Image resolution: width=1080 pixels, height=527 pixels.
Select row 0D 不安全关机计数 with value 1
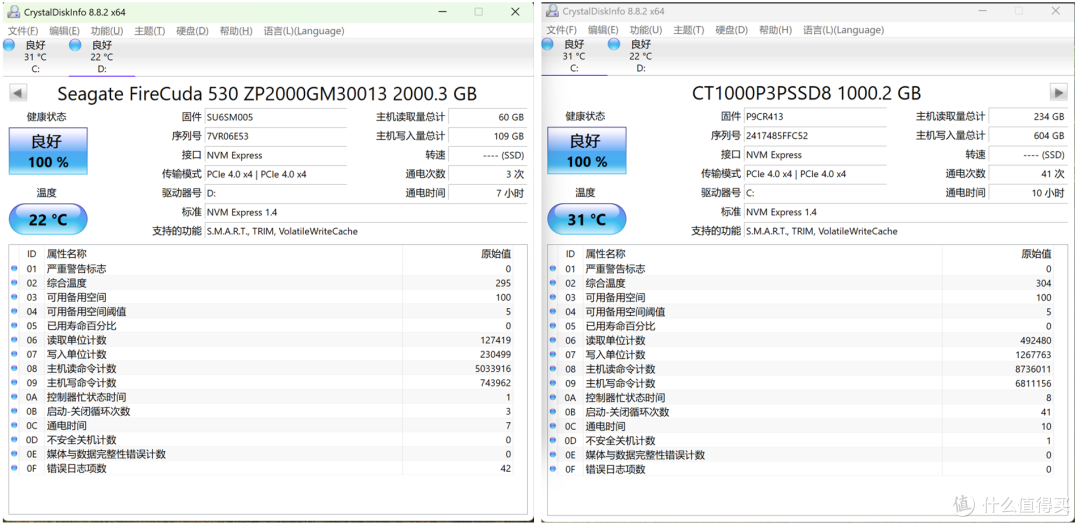point(802,441)
